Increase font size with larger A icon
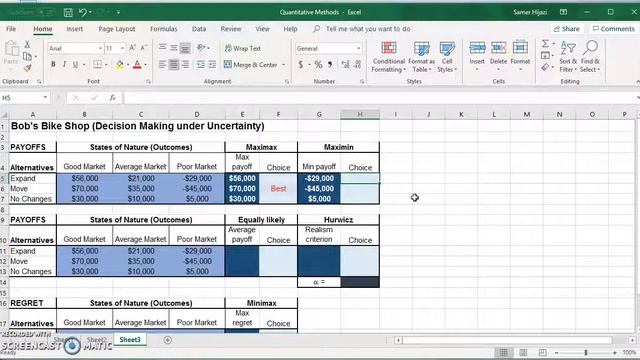This screenshot has height=360, width=640. [132, 48]
